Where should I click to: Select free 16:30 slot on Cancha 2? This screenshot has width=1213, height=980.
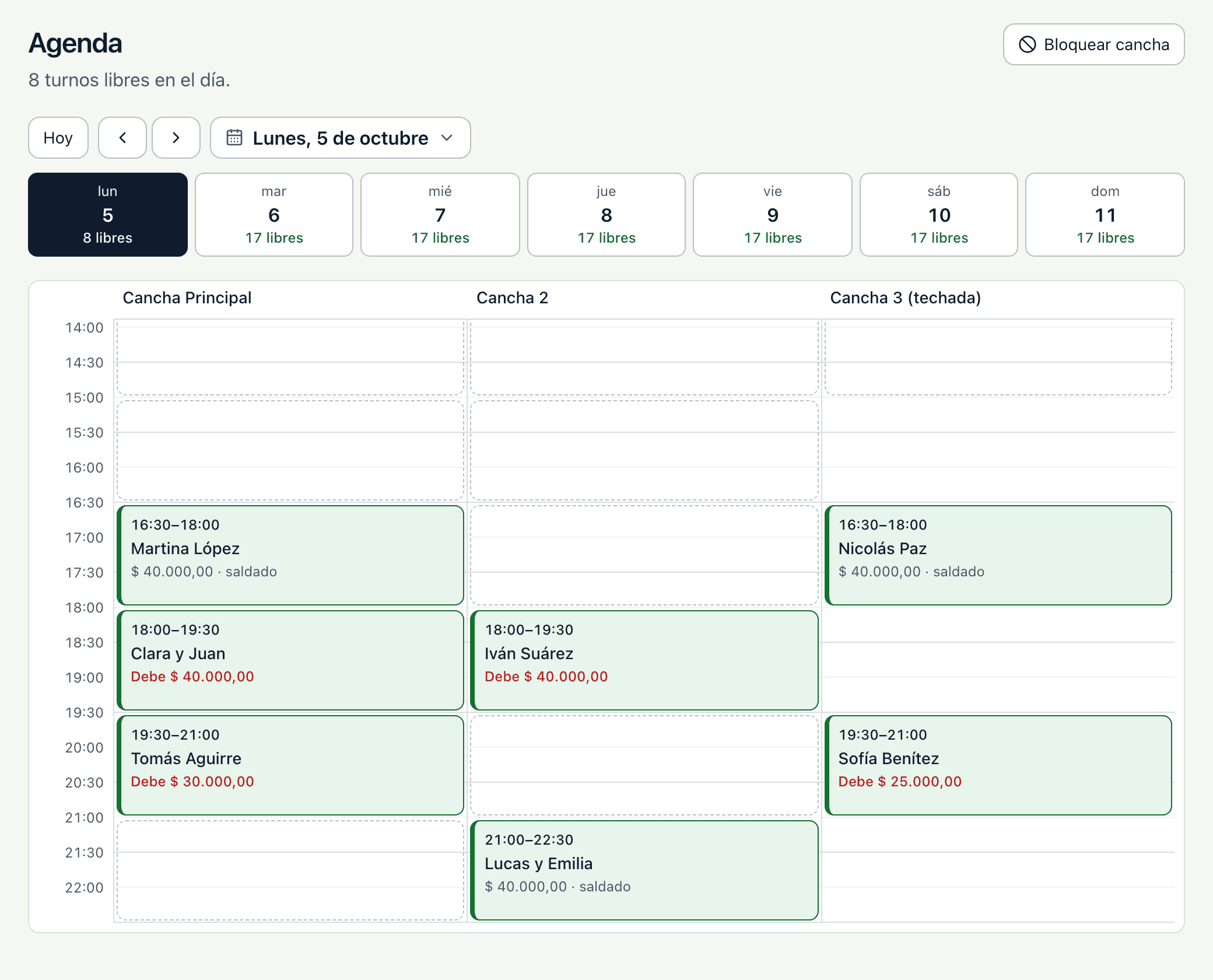point(644,555)
